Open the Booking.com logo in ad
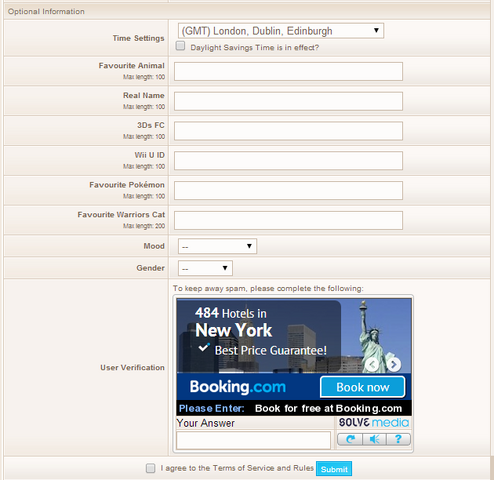The image size is (494, 480). point(238,387)
